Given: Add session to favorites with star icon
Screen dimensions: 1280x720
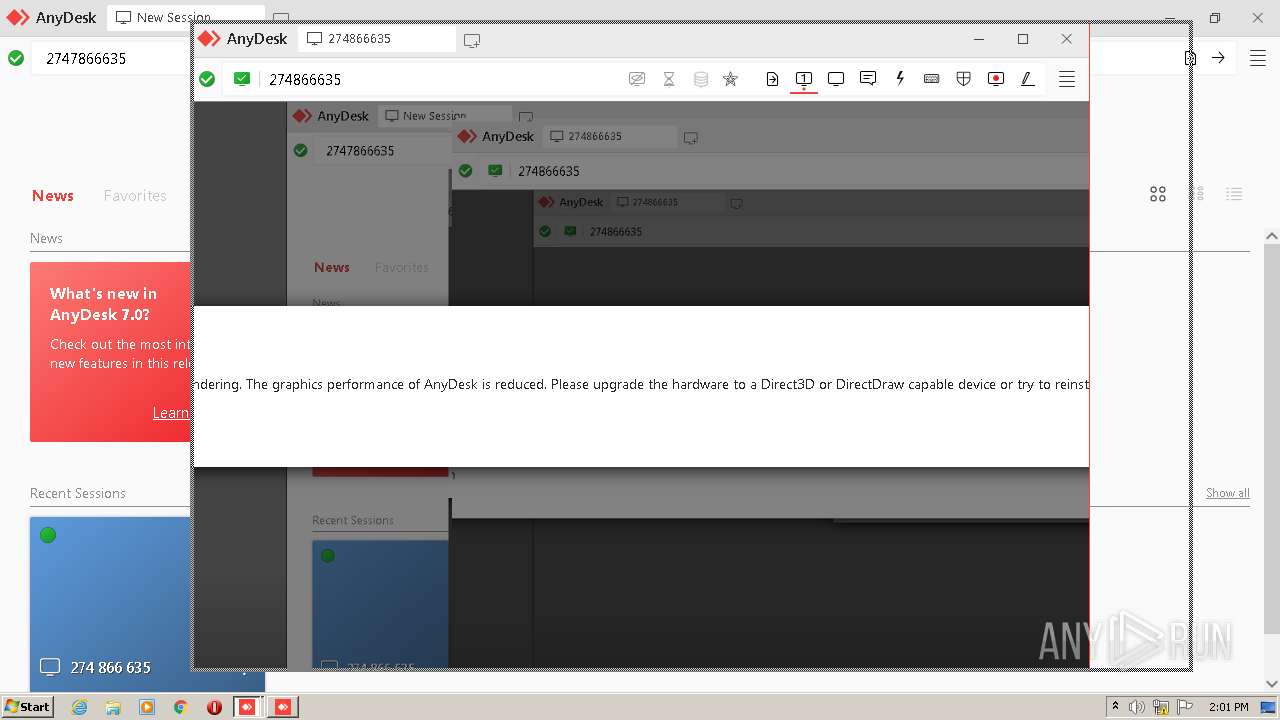Looking at the screenshot, I should click(730, 79).
